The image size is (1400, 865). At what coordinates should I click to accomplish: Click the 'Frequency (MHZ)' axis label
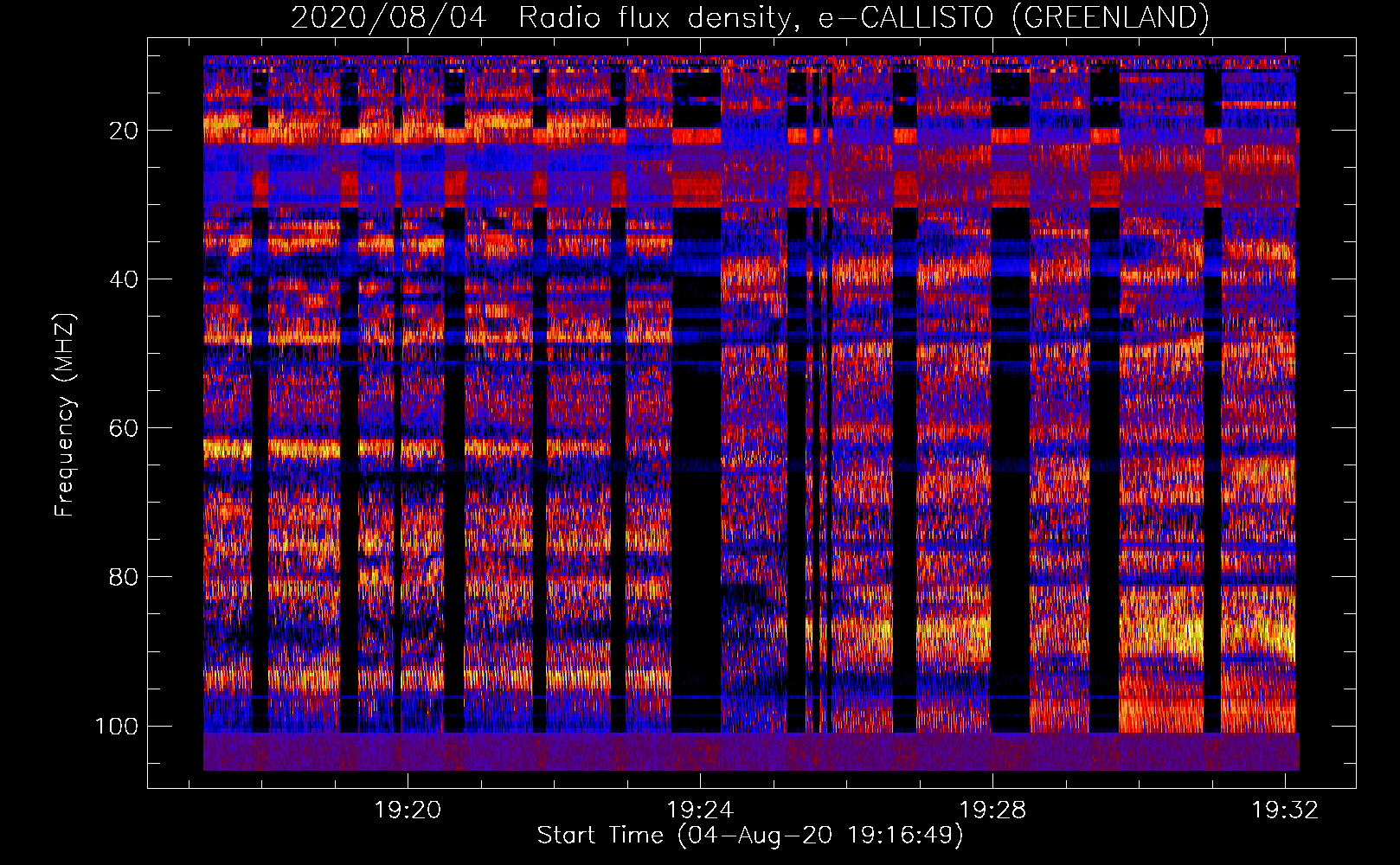click(x=66, y=414)
